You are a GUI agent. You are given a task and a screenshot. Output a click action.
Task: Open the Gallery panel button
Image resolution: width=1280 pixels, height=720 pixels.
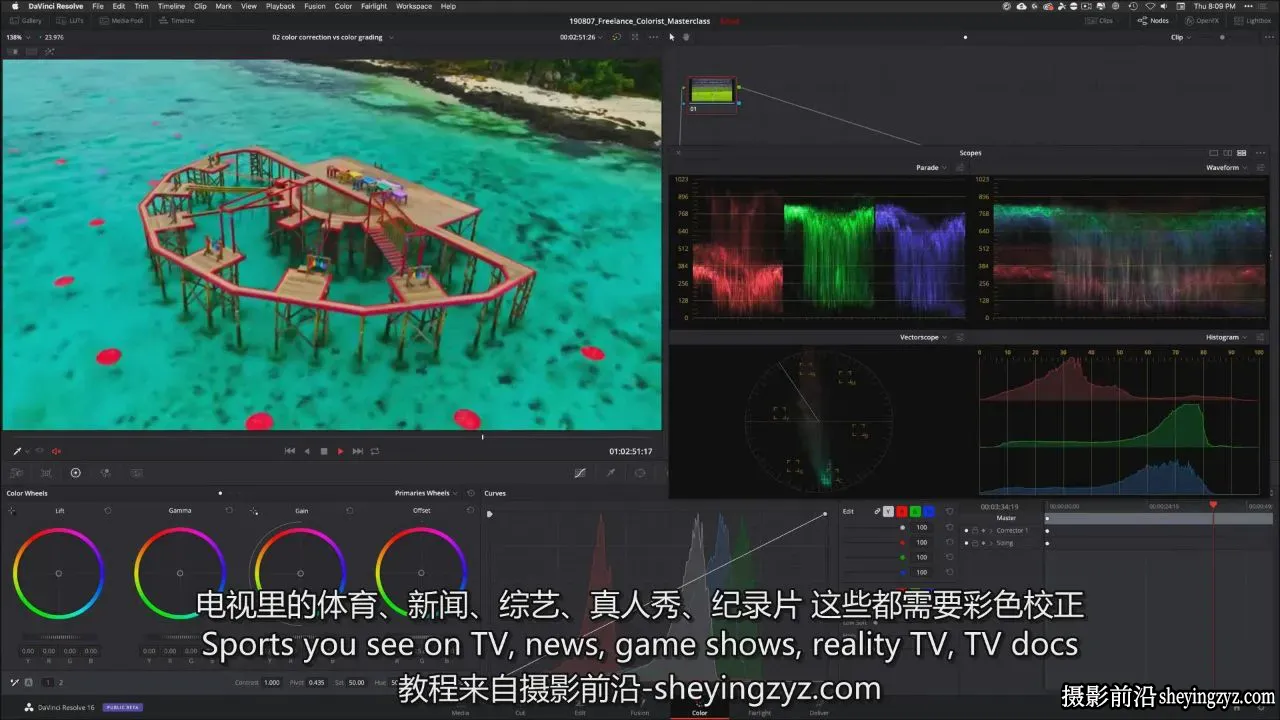pyautogui.click(x=27, y=20)
